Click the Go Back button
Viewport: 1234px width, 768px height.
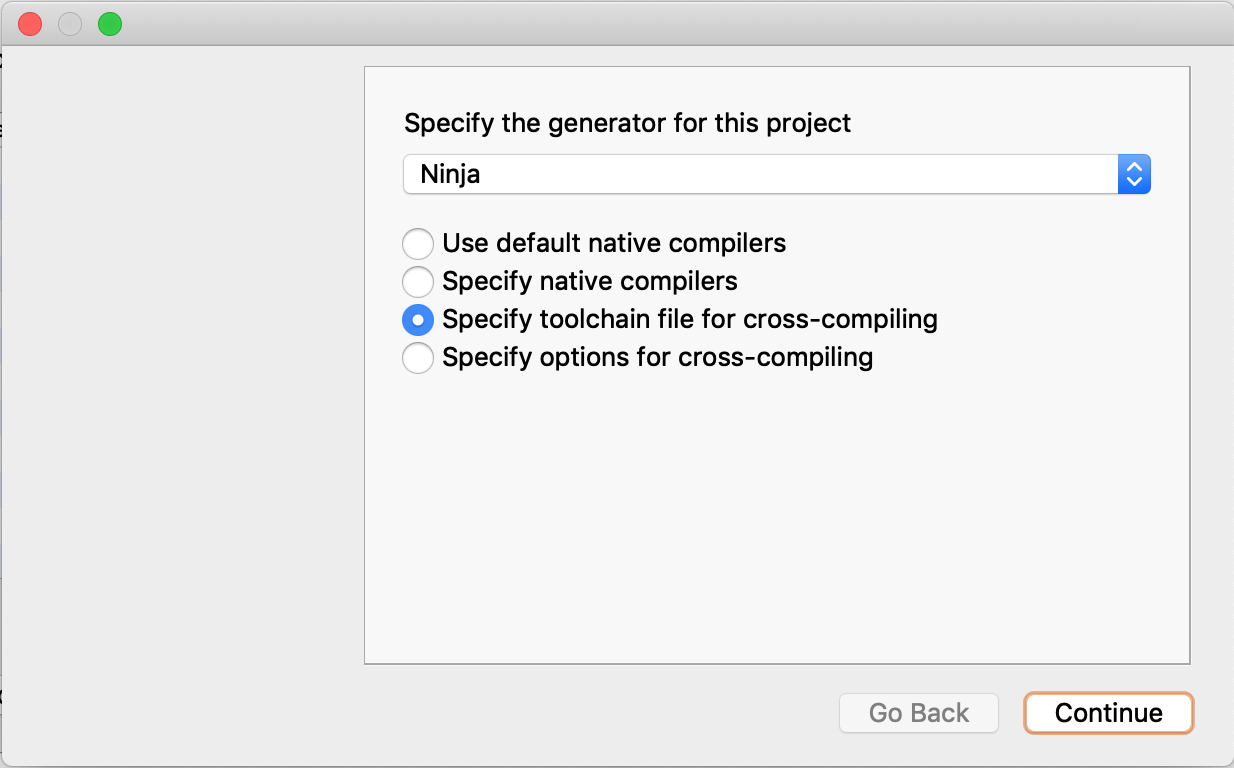(x=919, y=713)
